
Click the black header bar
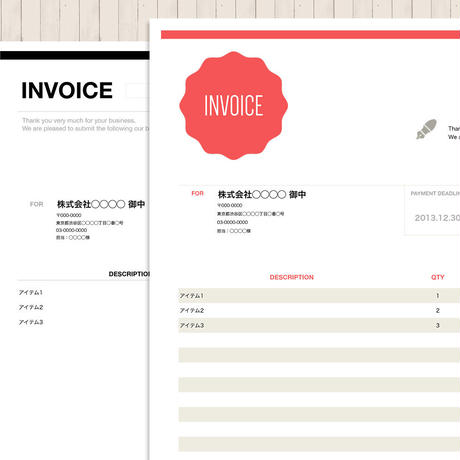[x=75, y=55]
